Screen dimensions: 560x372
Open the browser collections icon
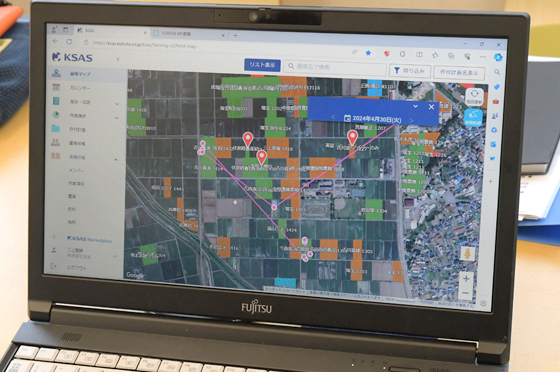point(451,56)
